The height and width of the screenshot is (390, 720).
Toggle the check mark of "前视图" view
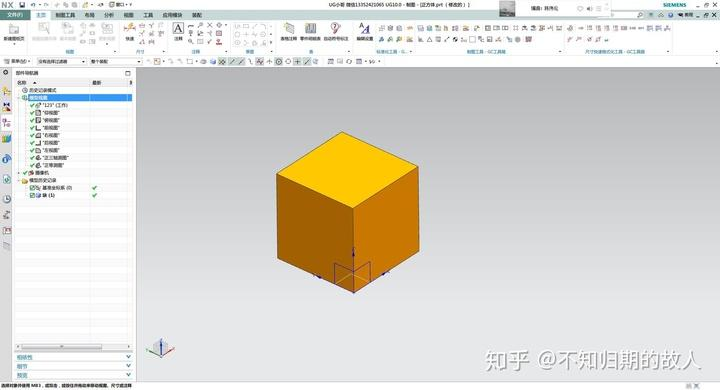click(32, 128)
